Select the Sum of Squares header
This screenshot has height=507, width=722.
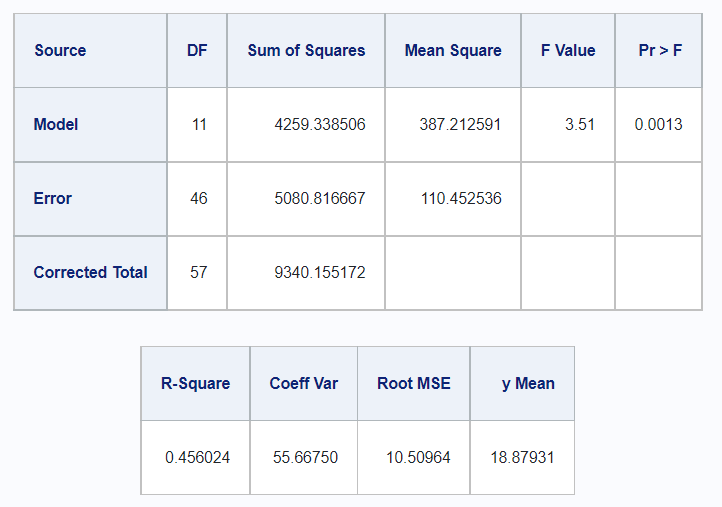[306, 51]
